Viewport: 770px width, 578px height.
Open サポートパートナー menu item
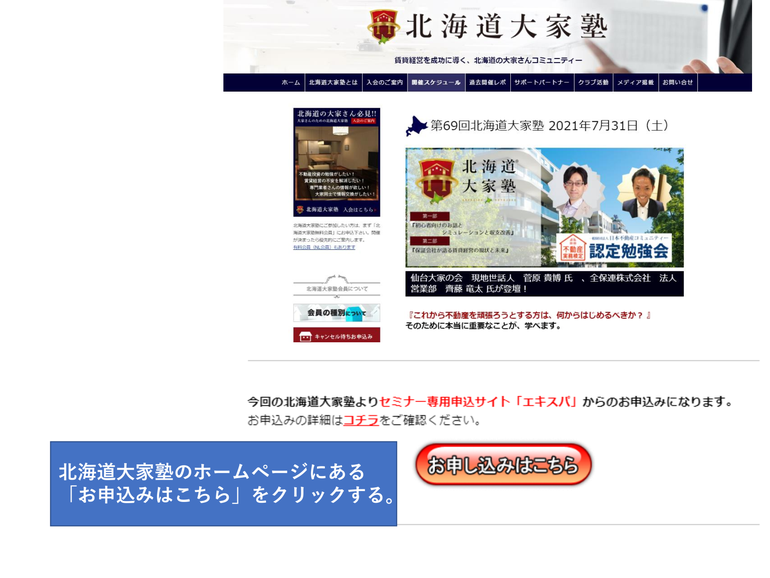(x=542, y=83)
